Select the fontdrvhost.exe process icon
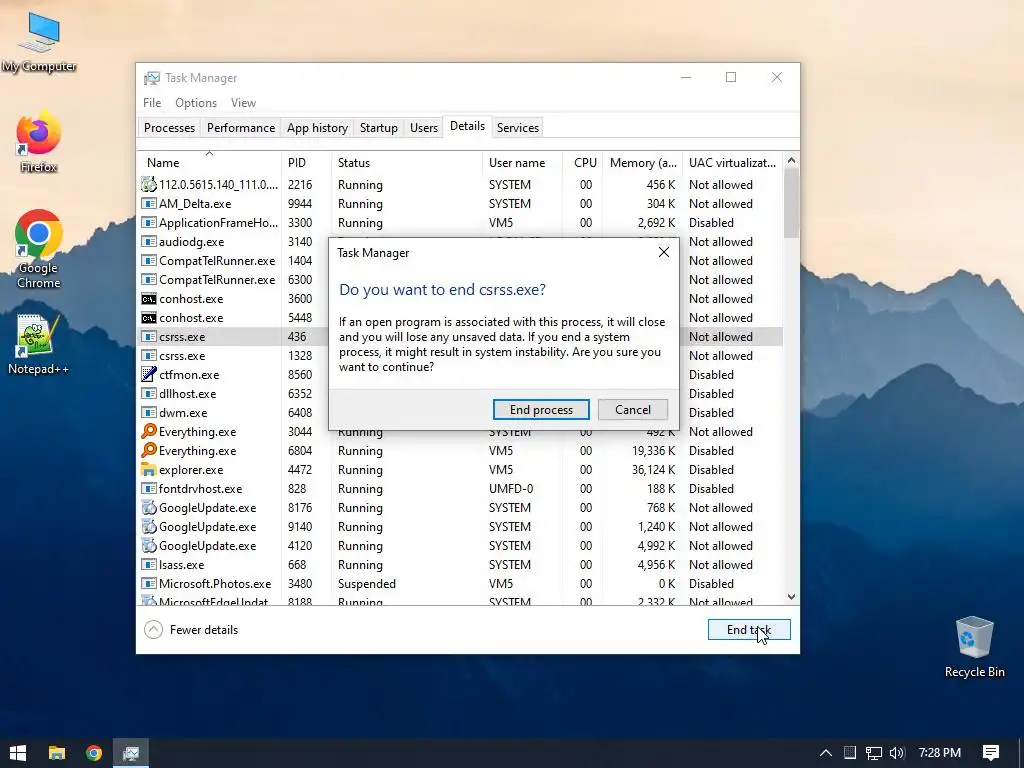 (149, 488)
